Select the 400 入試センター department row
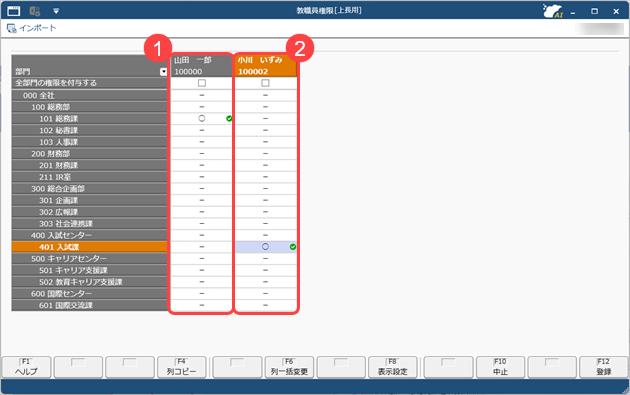This screenshot has height=395, width=630. point(89,235)
